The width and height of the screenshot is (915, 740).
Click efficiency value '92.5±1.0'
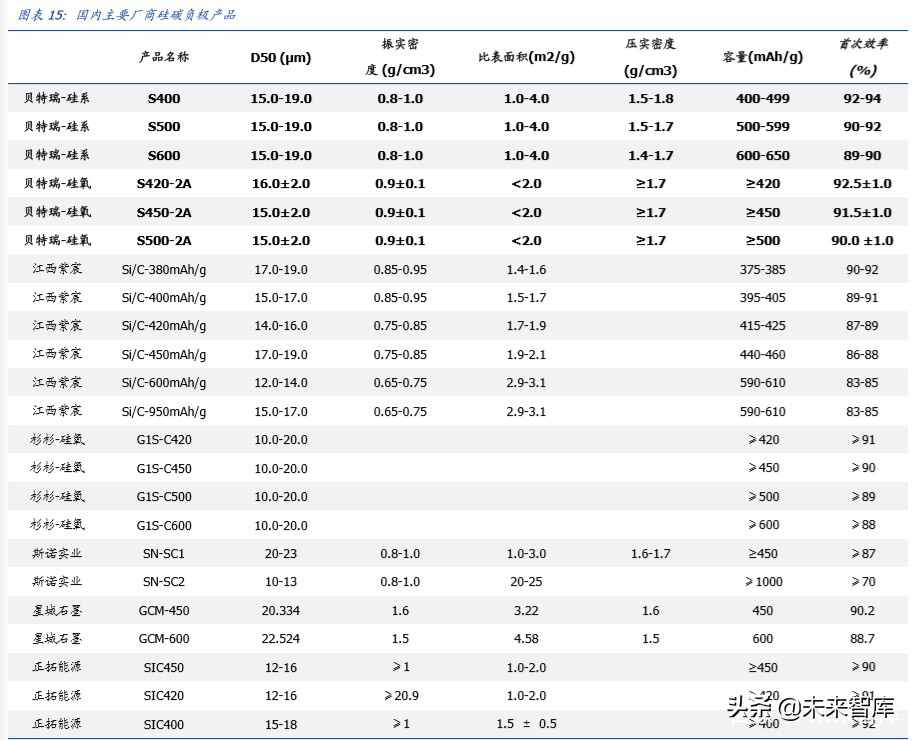tap(862, 184)
